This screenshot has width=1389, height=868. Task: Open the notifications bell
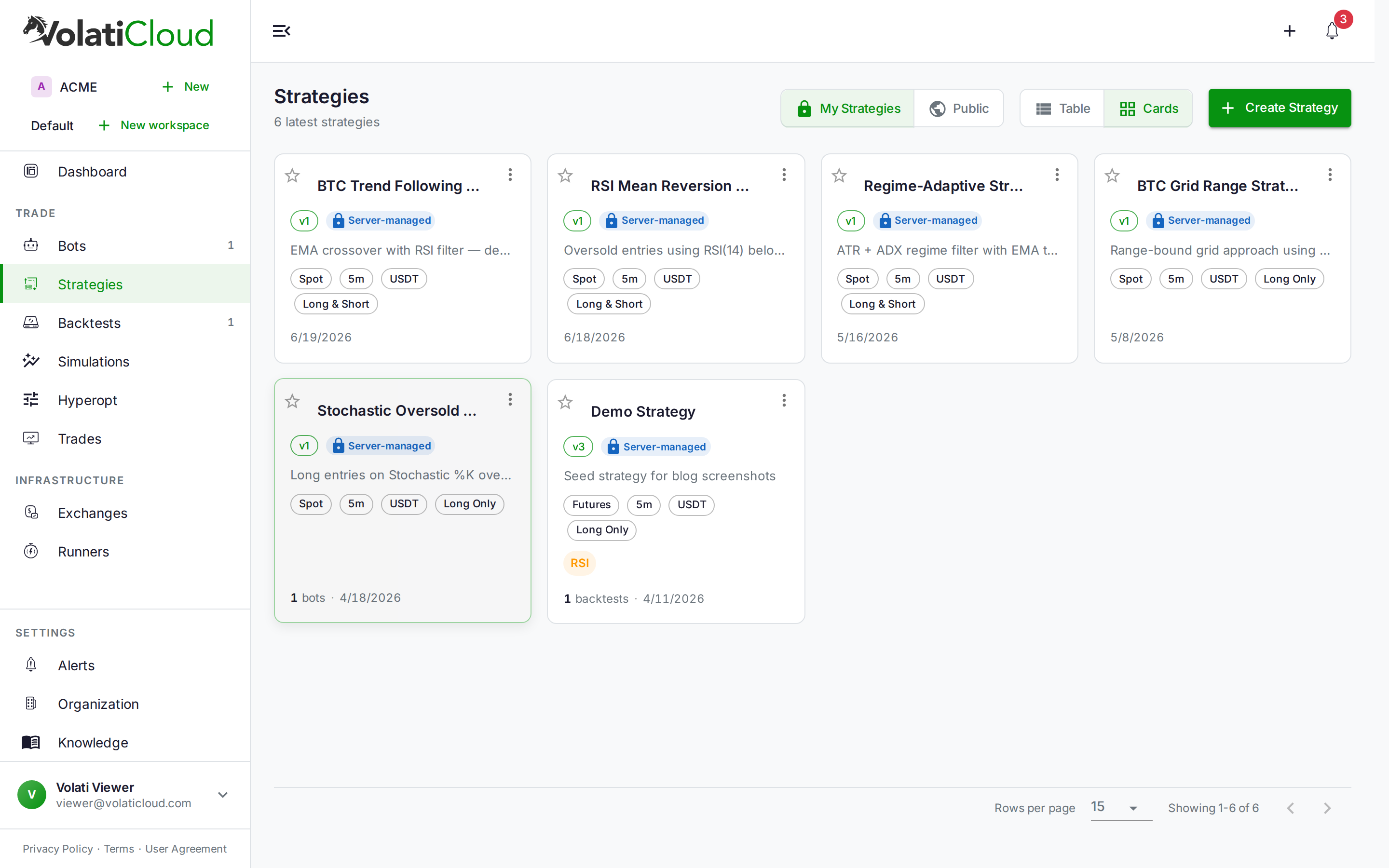1332,30
